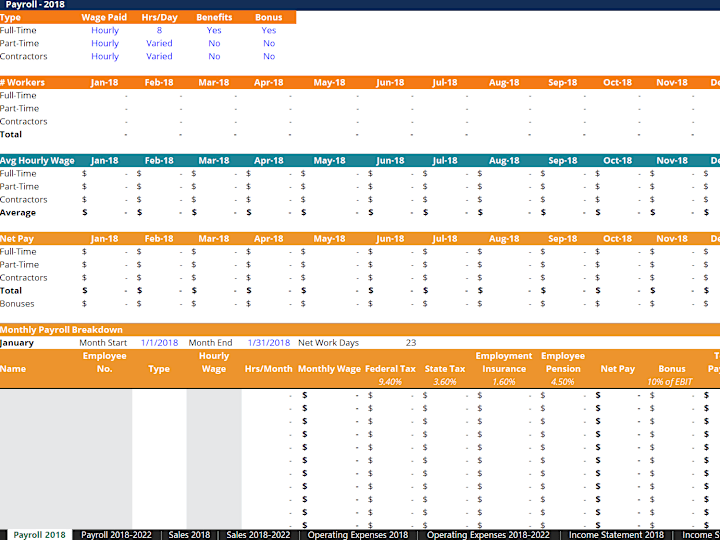This screenshot has width=720, height=540.
Task: Select the 'Payroll - 2018' title cell
Action: pyautogui.click(x=35, y=5)
